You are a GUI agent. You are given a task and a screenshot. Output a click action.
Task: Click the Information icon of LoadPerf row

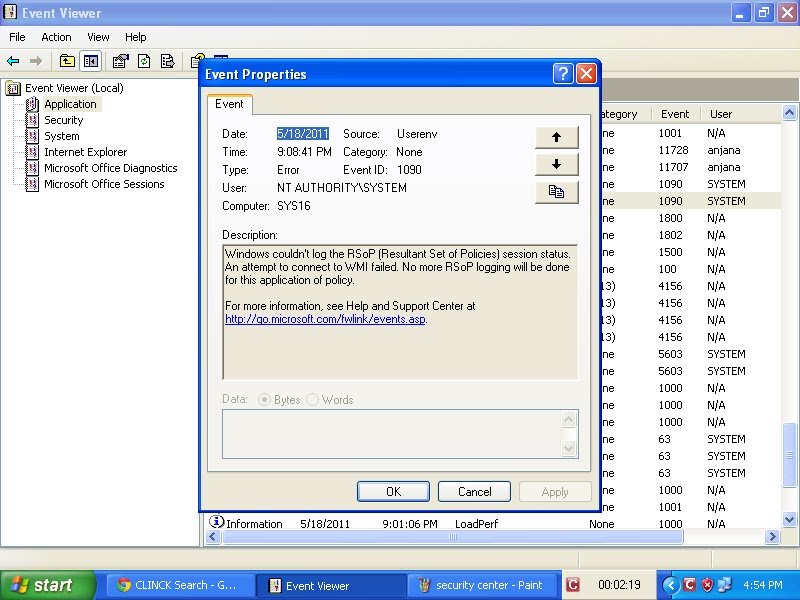pos(216,521)
